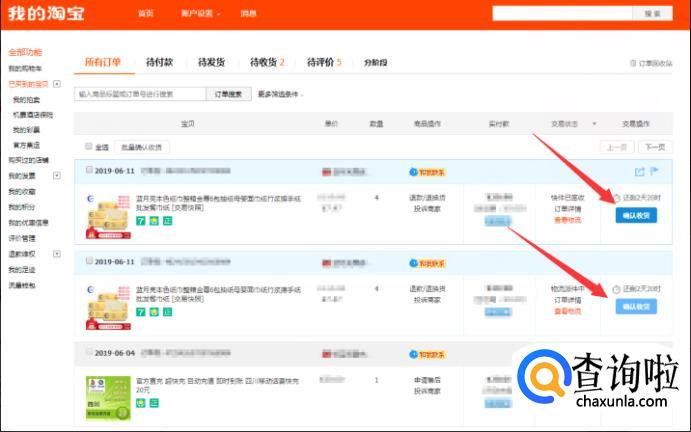Switch to the 待付款 tab
Screen dimensions: 691x432
(160, 62)
